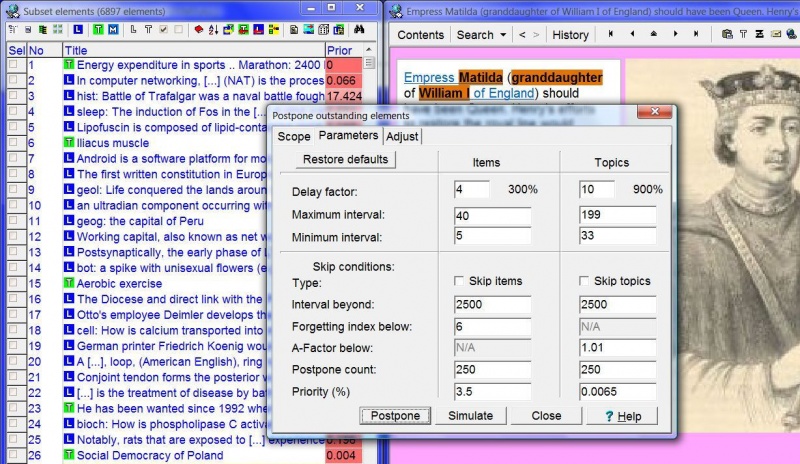
Task: Click the blue L with red underline icon
Action: (x=259, y=30)
